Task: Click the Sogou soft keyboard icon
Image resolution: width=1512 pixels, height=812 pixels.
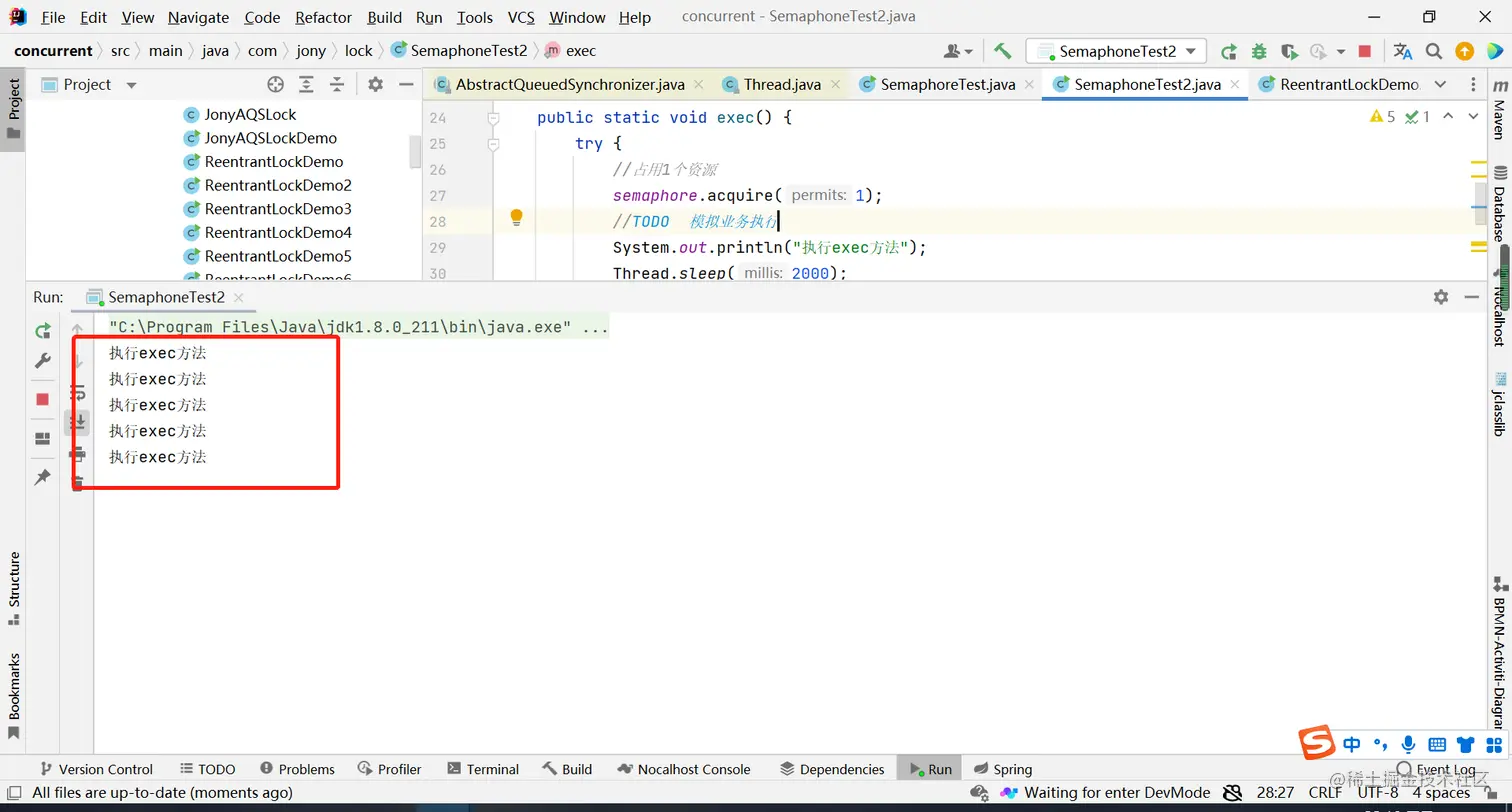Action: tap(1437, 744)
